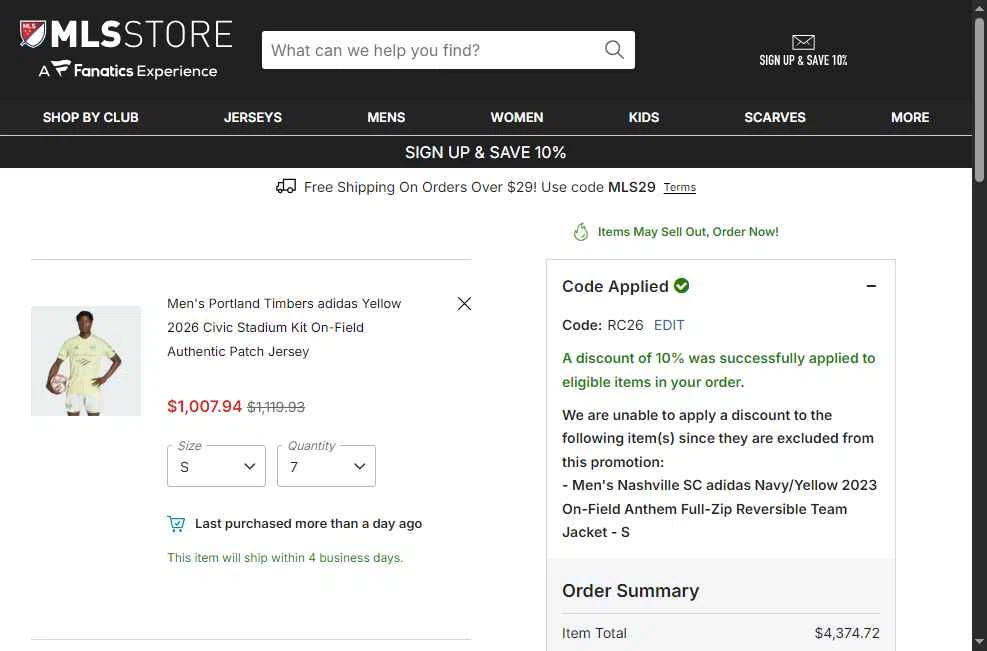This screenshot has width=987, height=651.
Task: Edit the RC26 promo code
Action: (669, 325)
